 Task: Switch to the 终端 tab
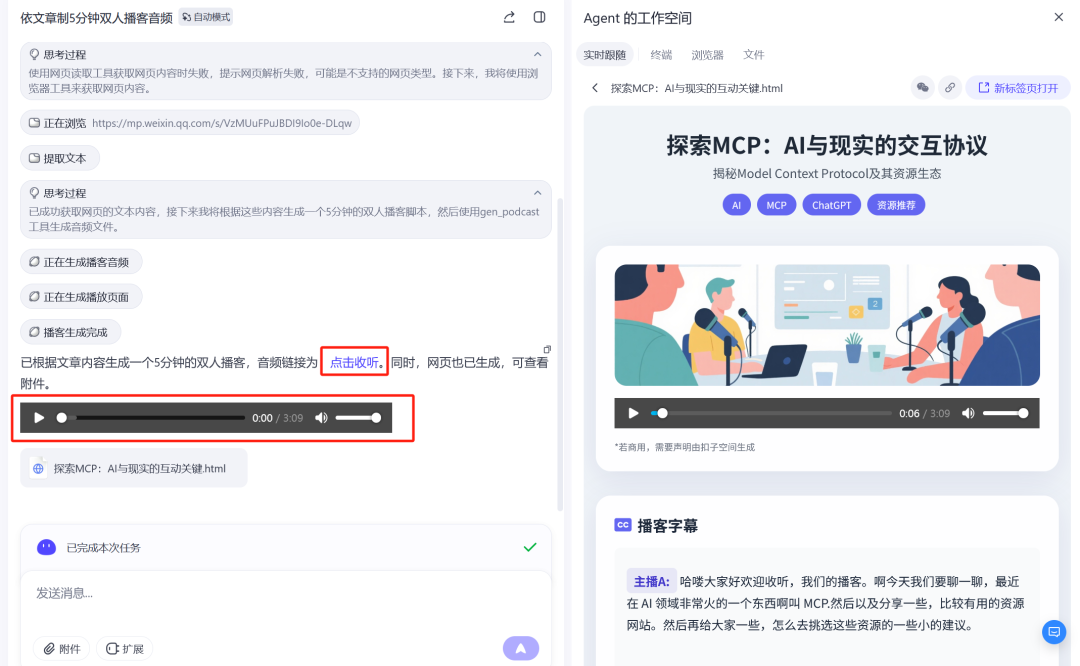661,54
